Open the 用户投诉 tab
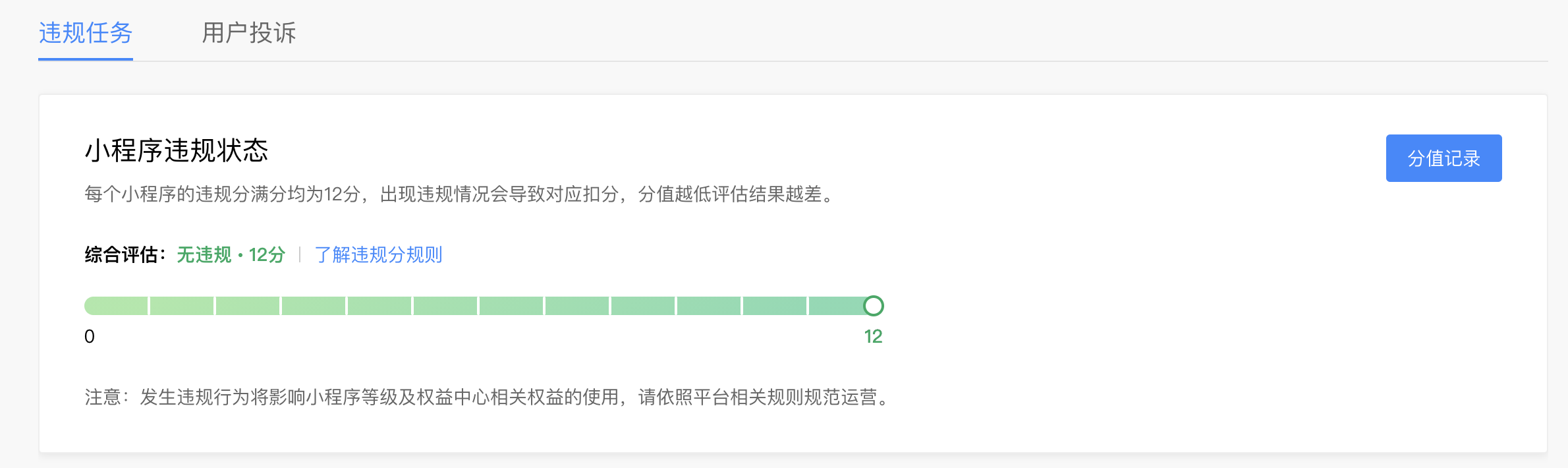1568x468 pixels. [x=248, y=33]
